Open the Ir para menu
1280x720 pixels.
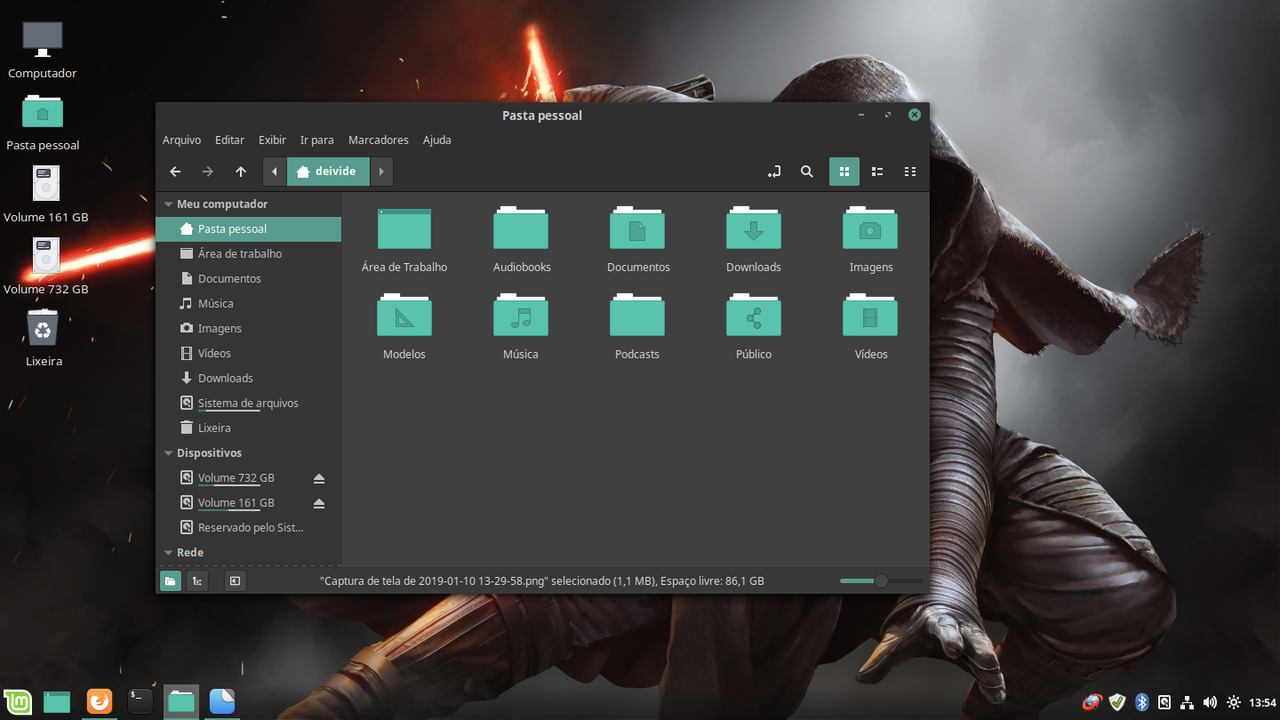point(317,140)
